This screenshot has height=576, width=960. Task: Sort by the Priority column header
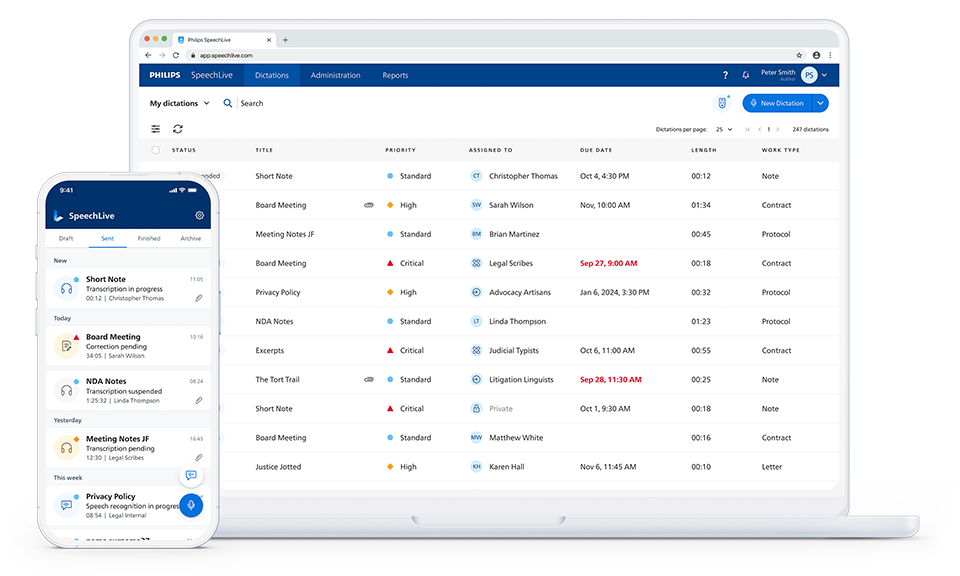click(x=400, y=150)
